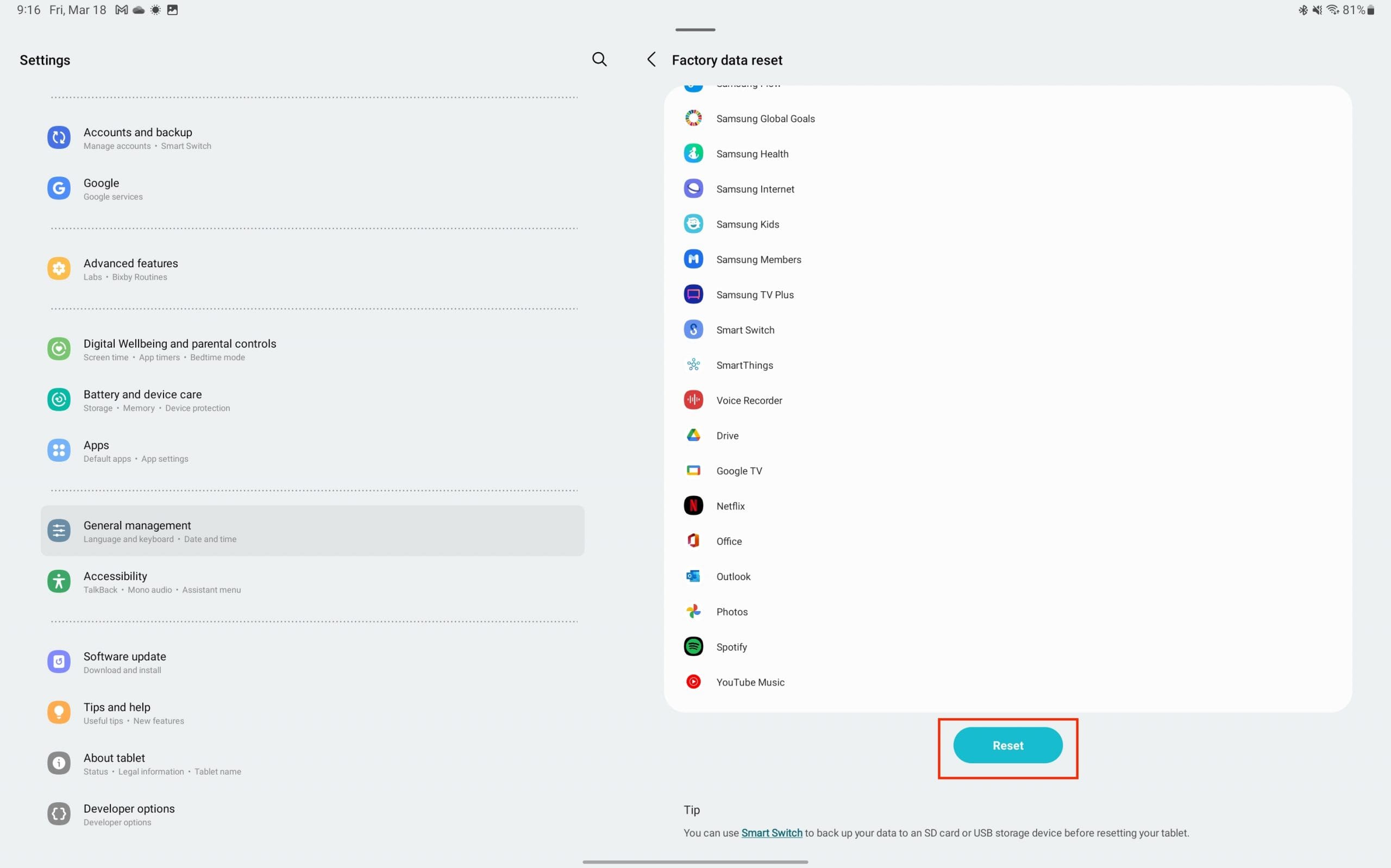Open General management settings
Image resolution: width=1391 pixels, height=868 pixels.
pos(138,531)
